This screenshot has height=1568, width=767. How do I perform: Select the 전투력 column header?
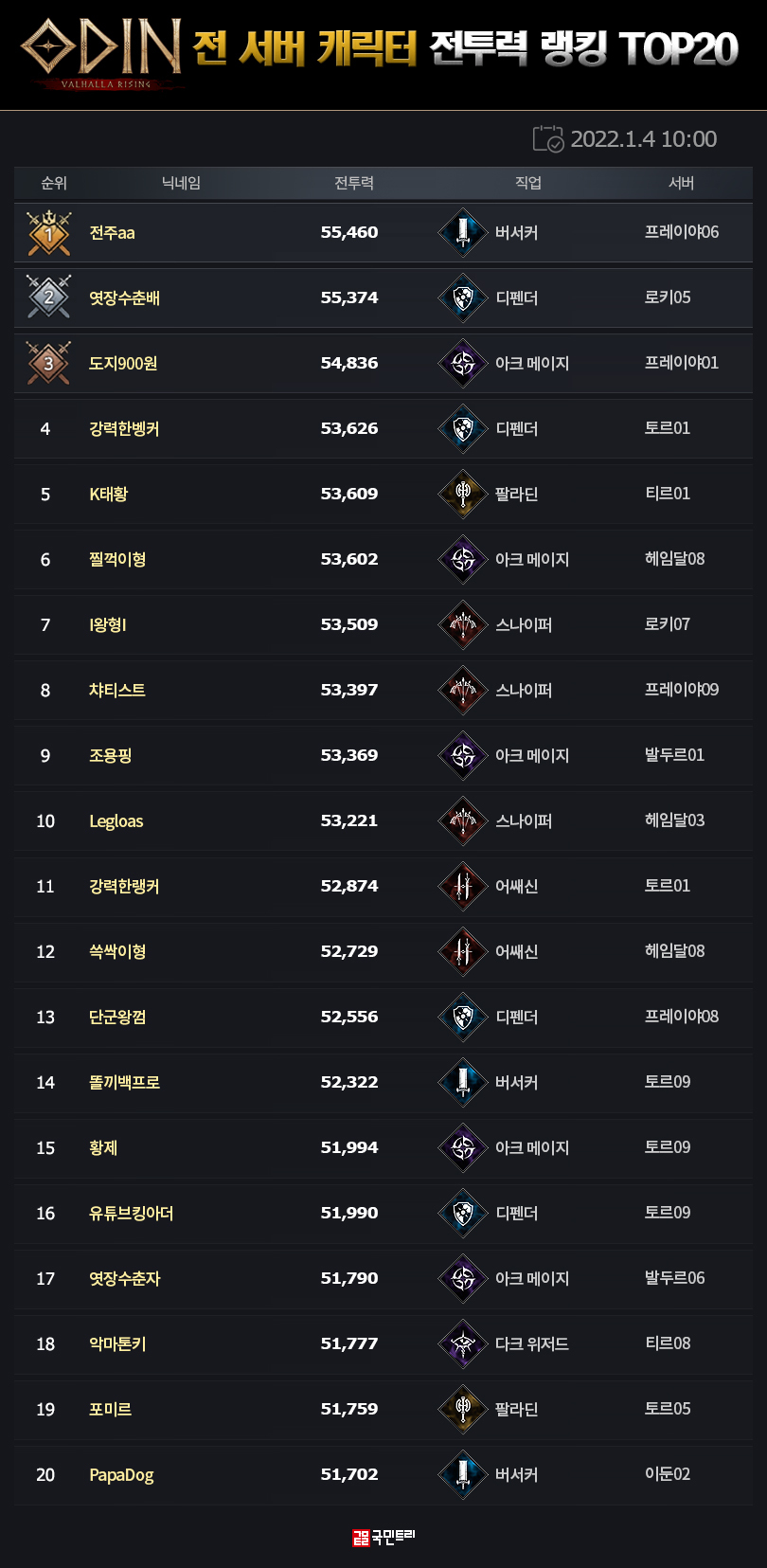point(354,183)
